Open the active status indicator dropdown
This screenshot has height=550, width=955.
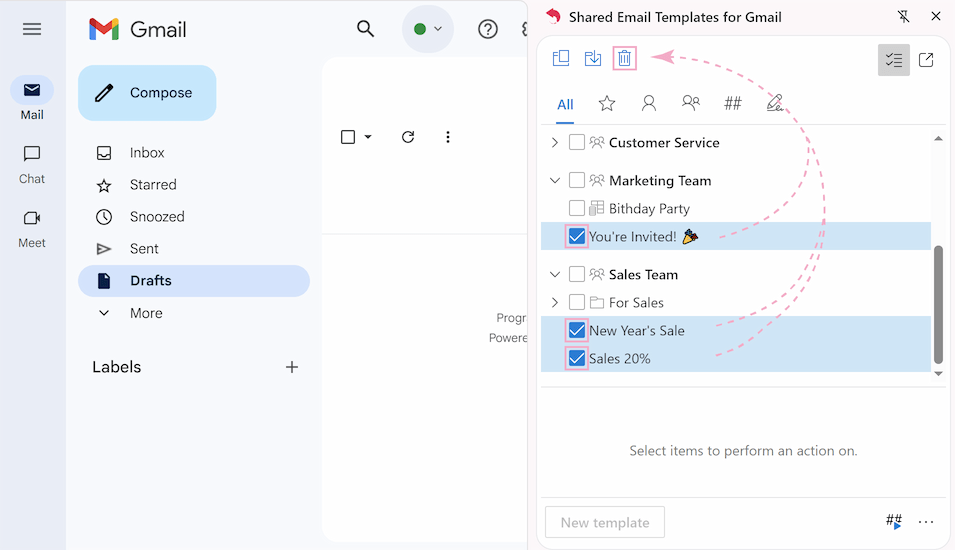click(428, 29)
